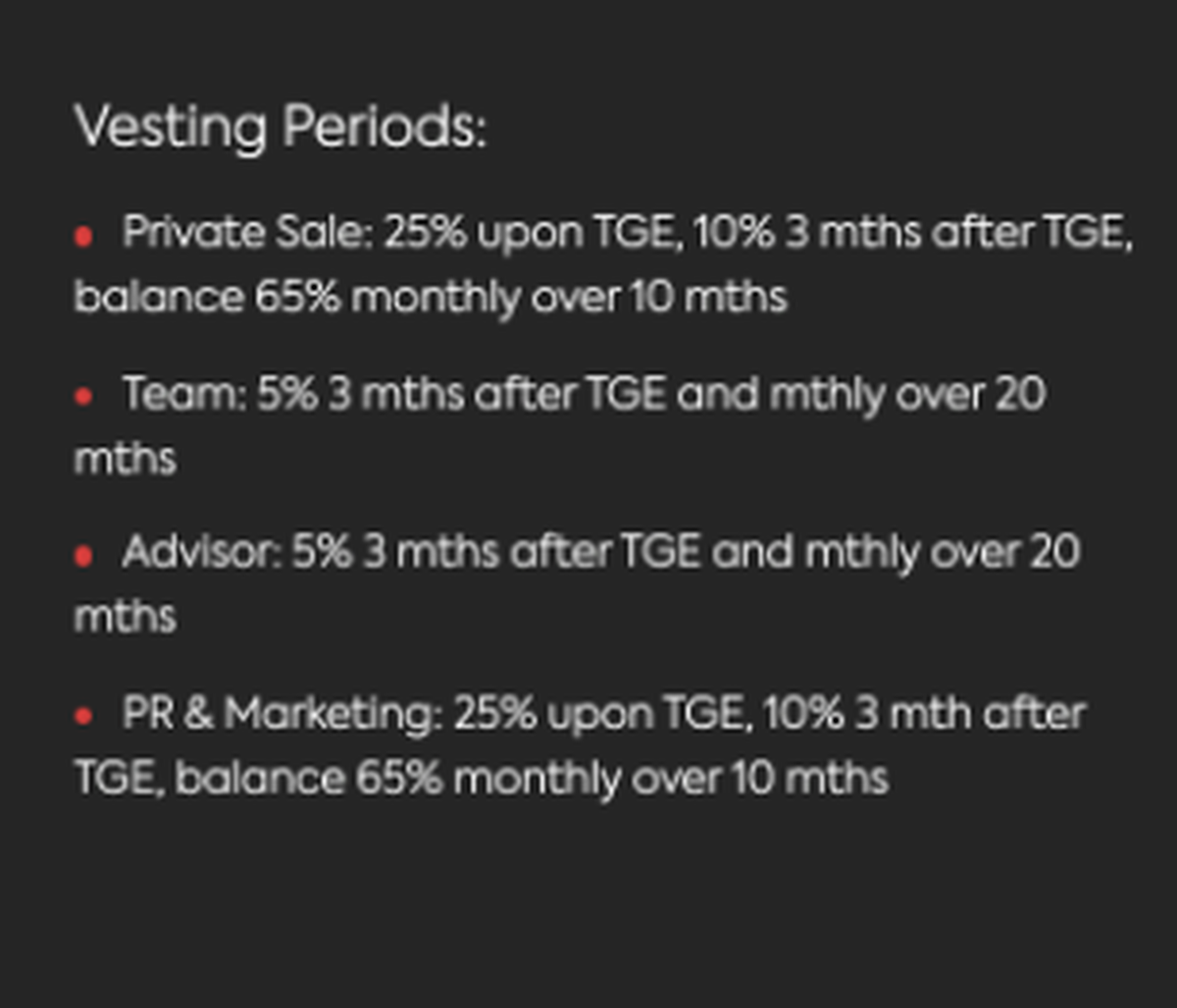Select the "Private Sale:" label text

click(x=247, y=233)
